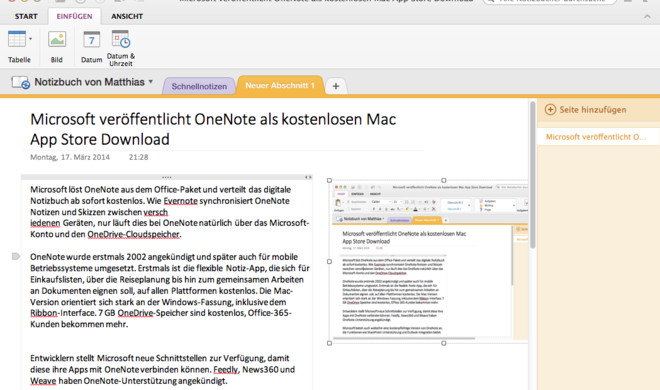Click the paragraph tag handle beside OneNote wurde
This screenshot has width=660, height=390.
16,256
